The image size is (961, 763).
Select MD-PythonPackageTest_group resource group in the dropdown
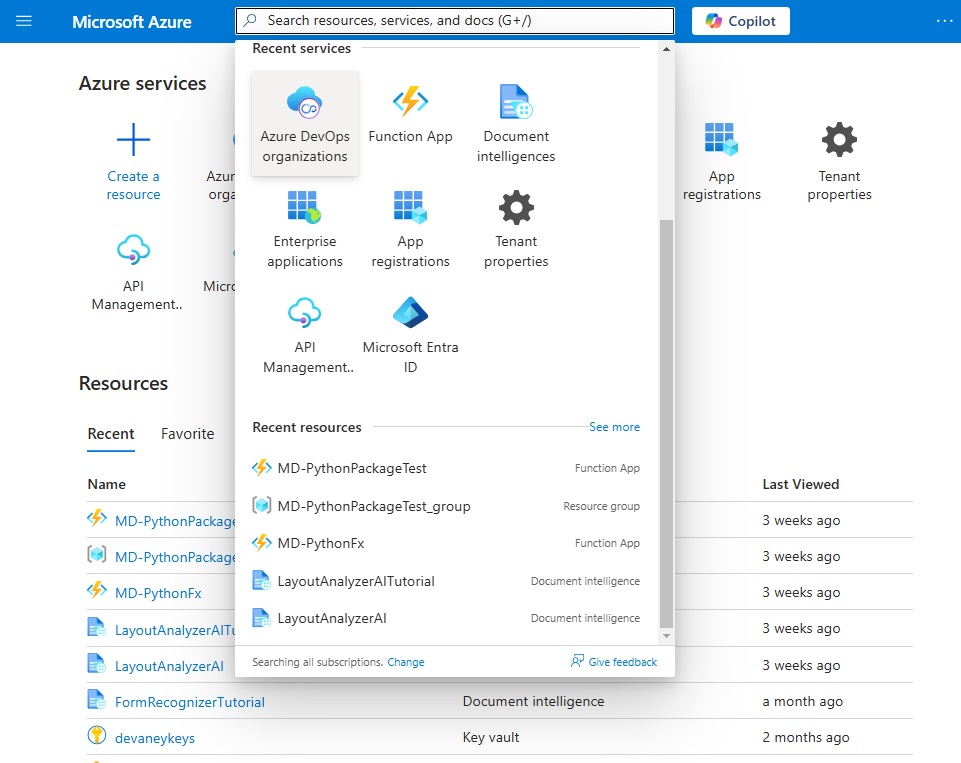tap(446, 506)
